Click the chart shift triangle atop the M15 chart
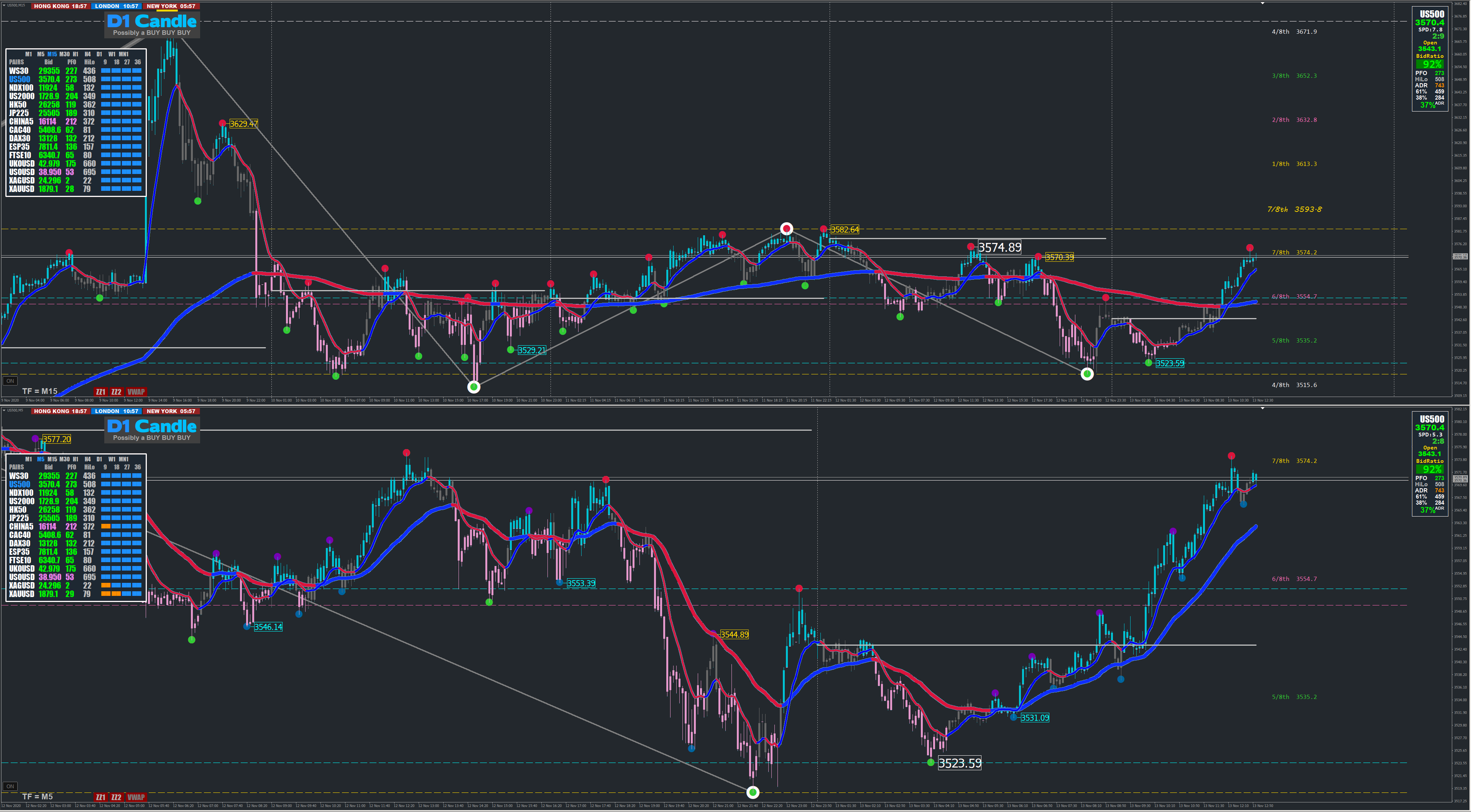Image resolution: width=1471 pixels, height=812 pixels. (1262, 3)
